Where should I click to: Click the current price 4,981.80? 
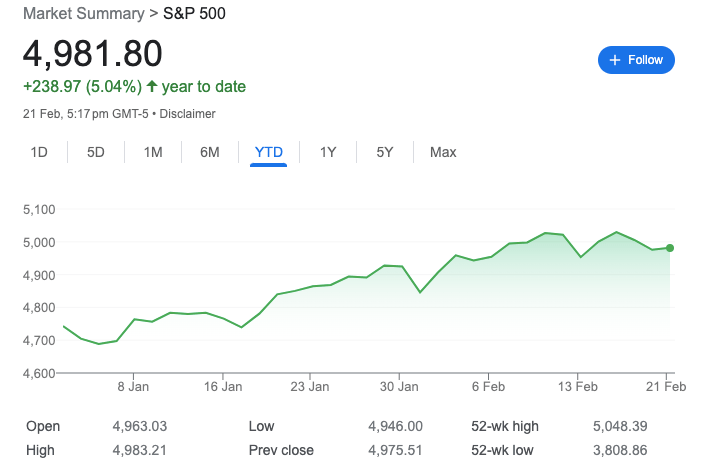(92, 53)
